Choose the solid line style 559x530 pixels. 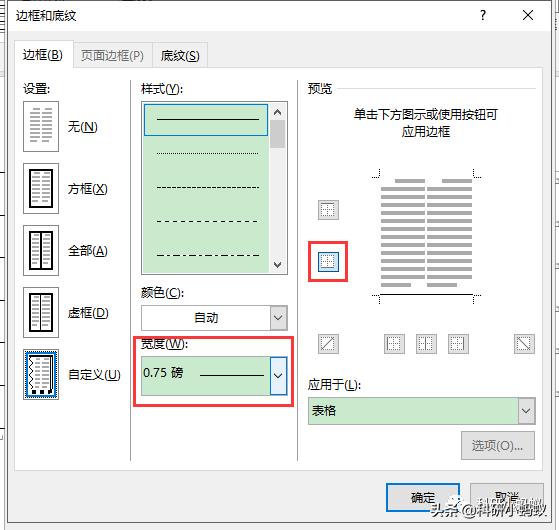coord(206,120)
